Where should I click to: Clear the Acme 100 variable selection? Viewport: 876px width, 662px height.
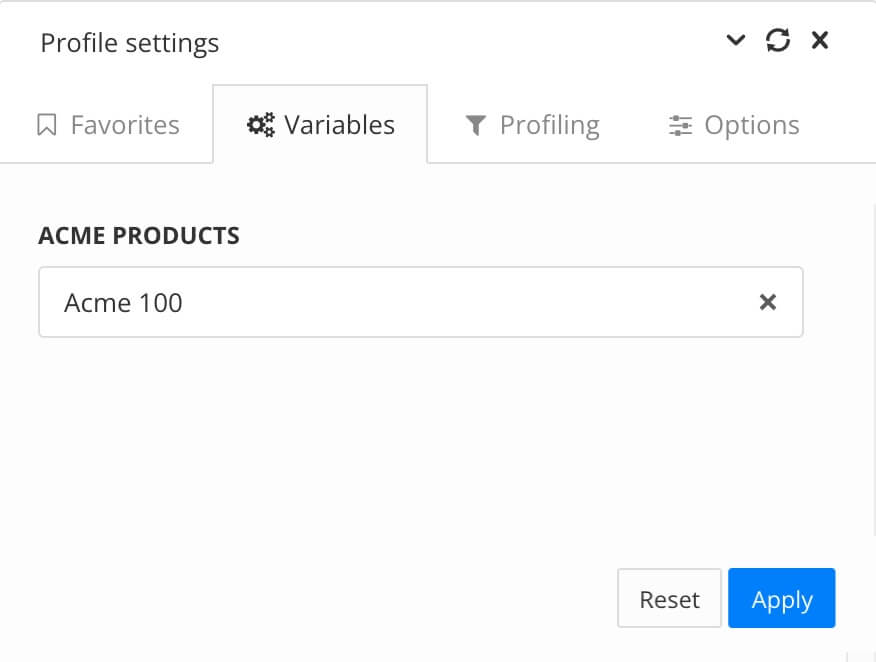pyautogui.click(x=767, y=301)
